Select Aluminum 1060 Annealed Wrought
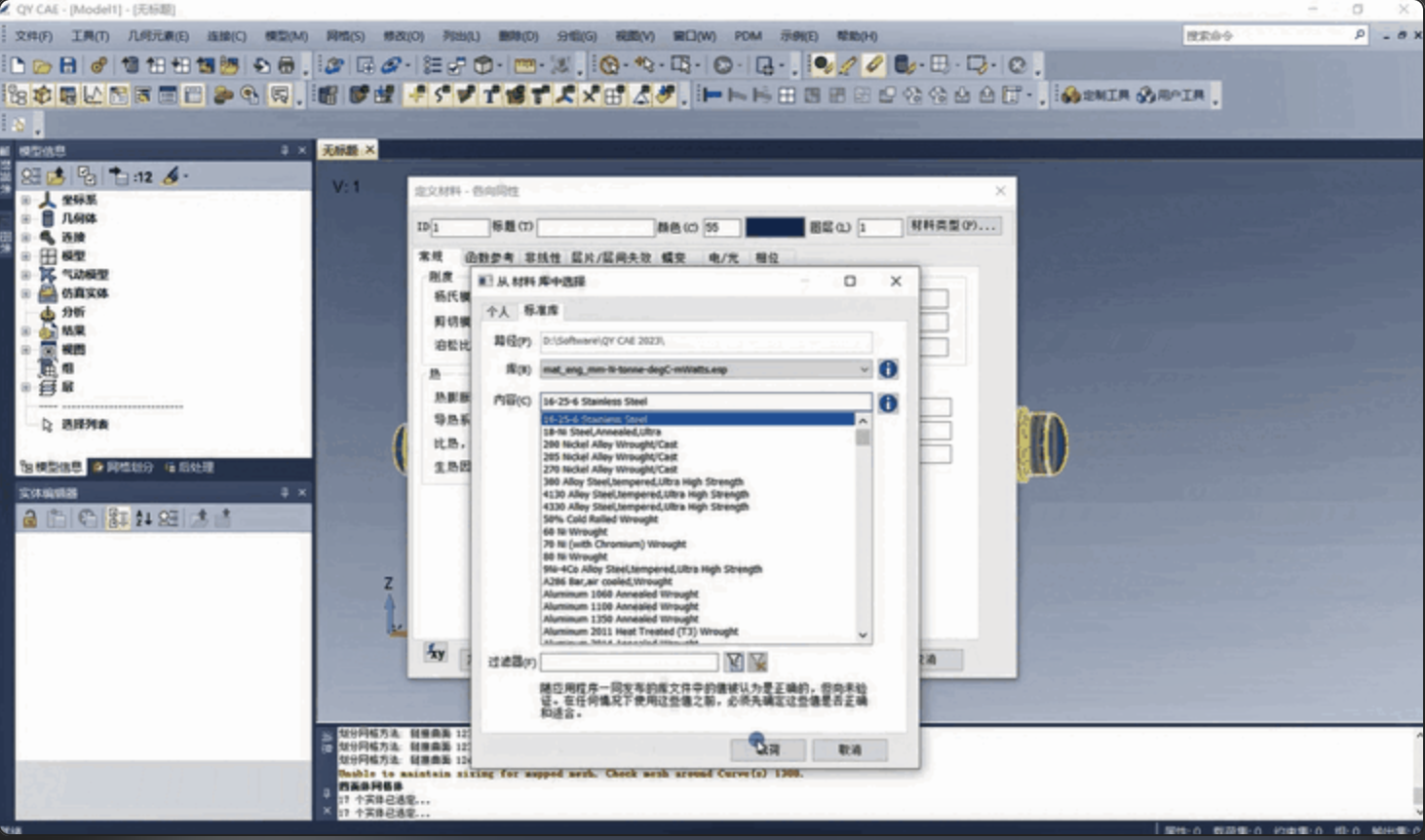The height and width of the screenshot is (840, 1425). [x=620, y=594]
